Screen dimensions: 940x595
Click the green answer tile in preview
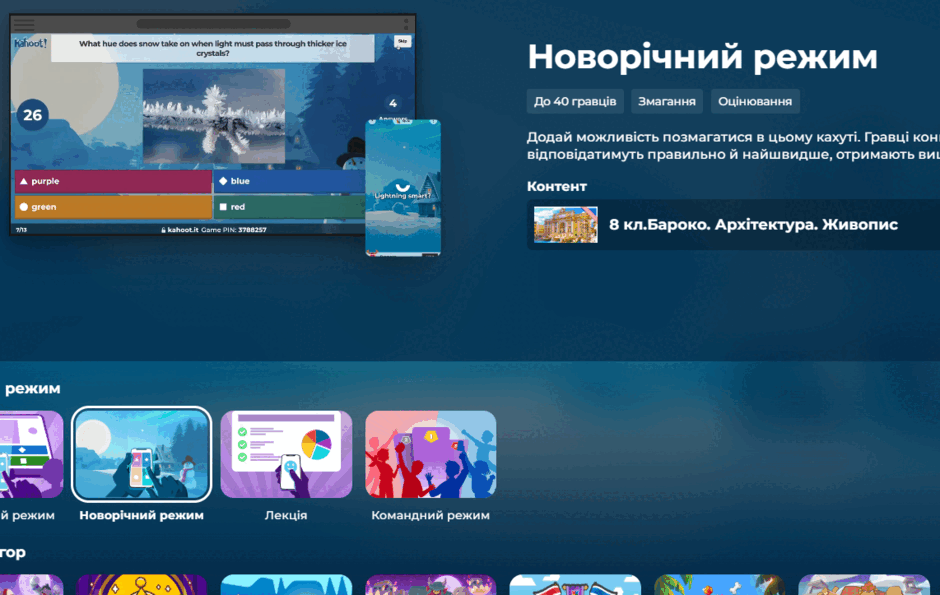tap(113, 207)
